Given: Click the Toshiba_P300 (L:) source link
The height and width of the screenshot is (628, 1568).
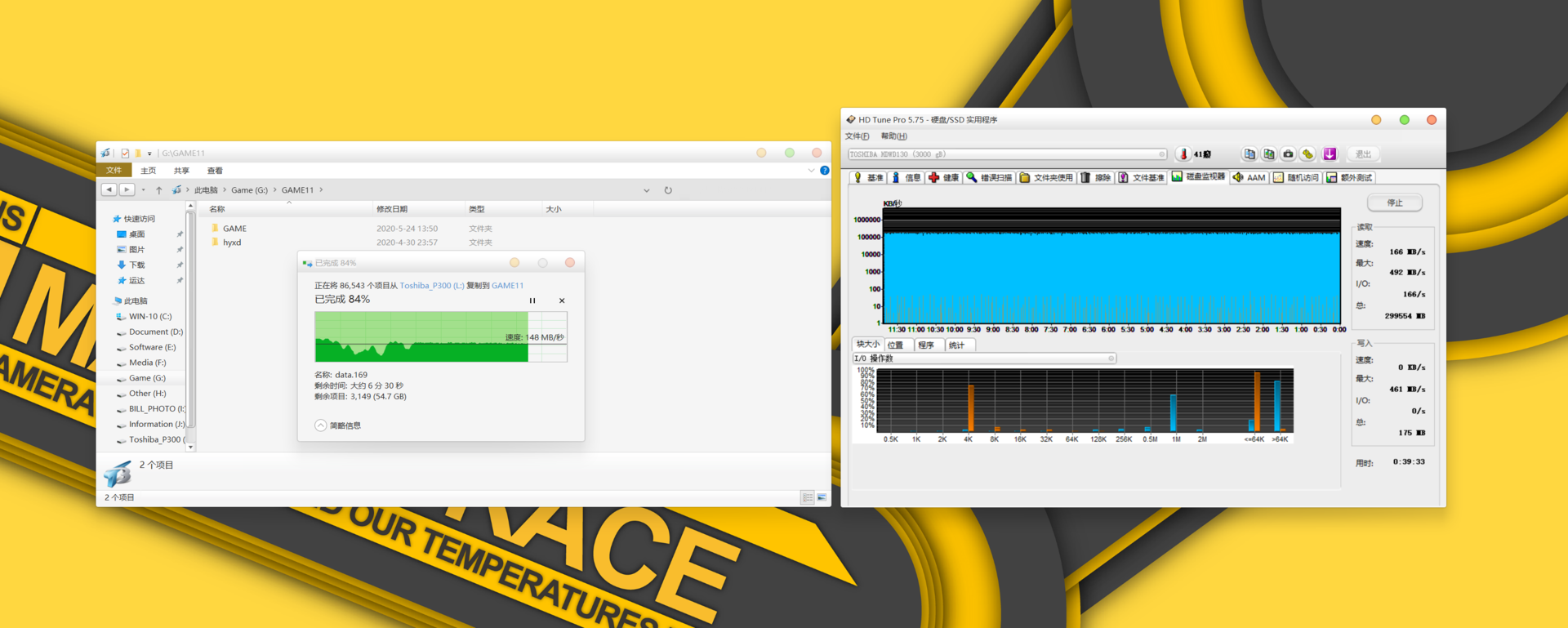Looking at the screenshot, I should click(x=431, y=286).
